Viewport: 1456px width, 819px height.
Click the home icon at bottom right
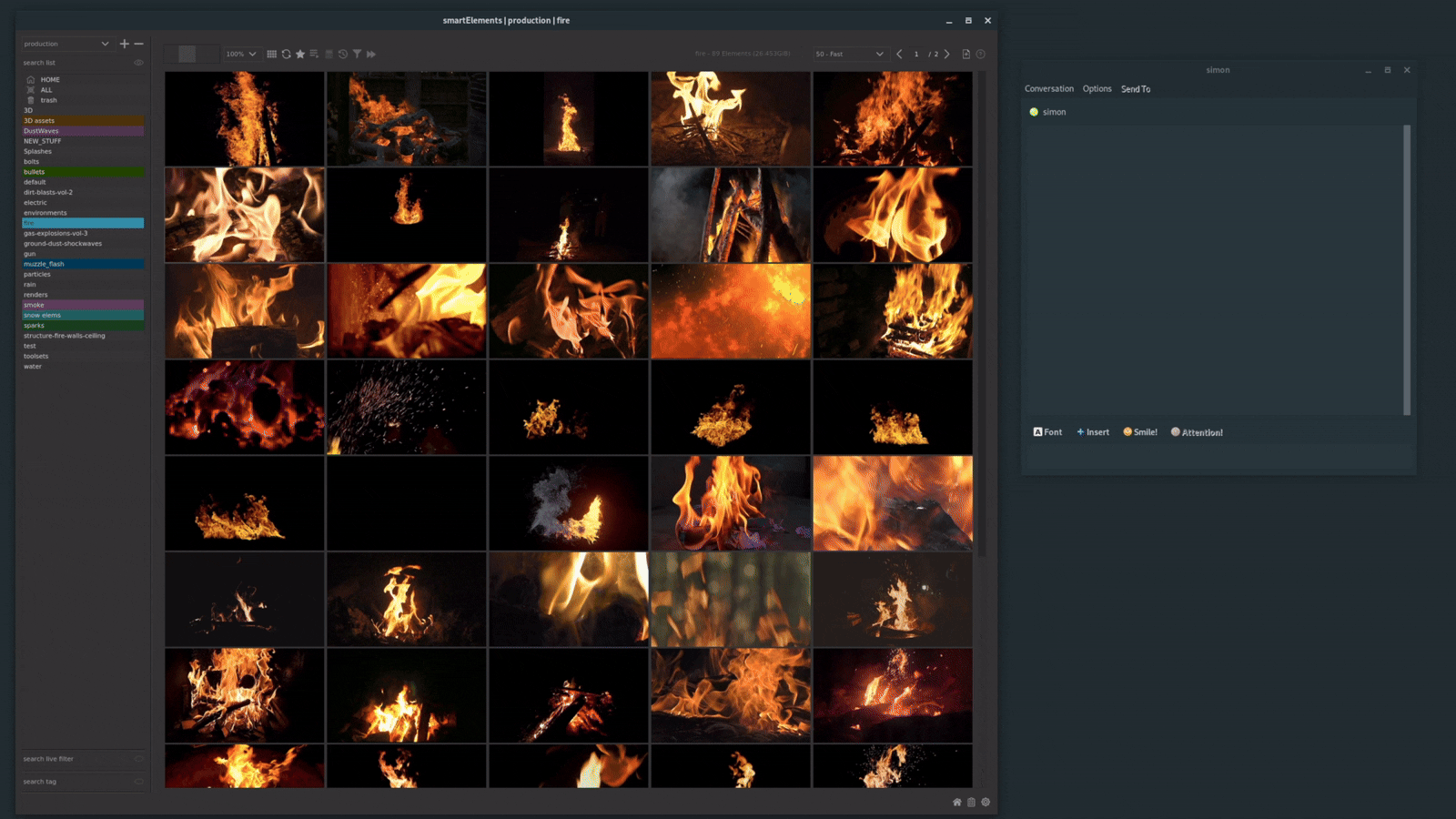click(956, 802)
